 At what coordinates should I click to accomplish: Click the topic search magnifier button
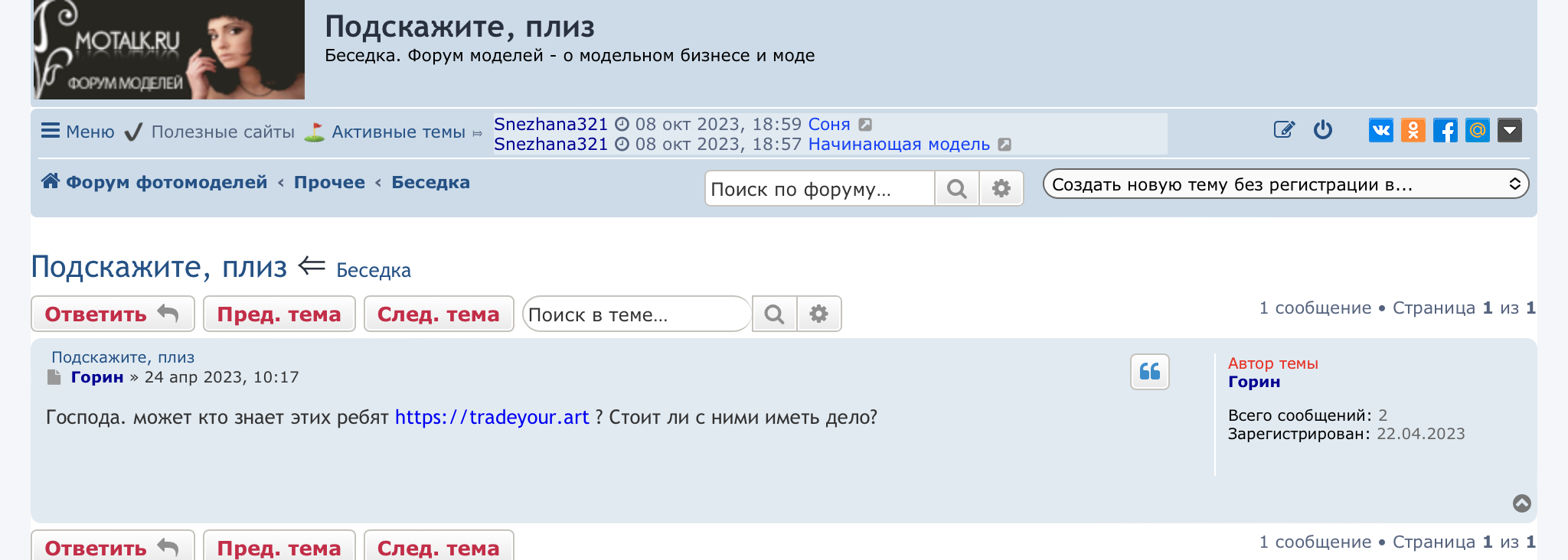pyautogui.click(x=774, y=314)
